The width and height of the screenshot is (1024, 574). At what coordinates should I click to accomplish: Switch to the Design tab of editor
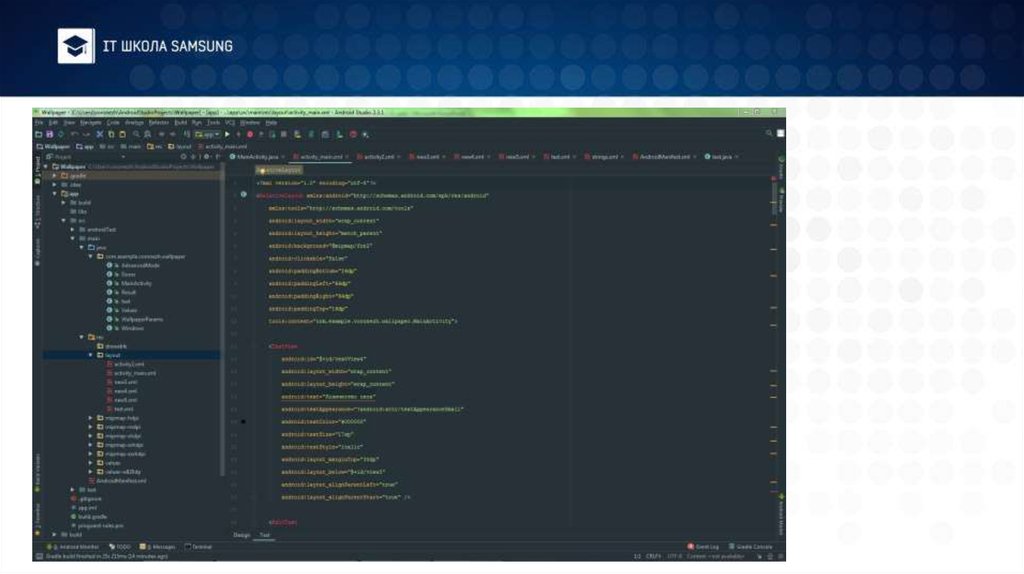pos(242,535)
